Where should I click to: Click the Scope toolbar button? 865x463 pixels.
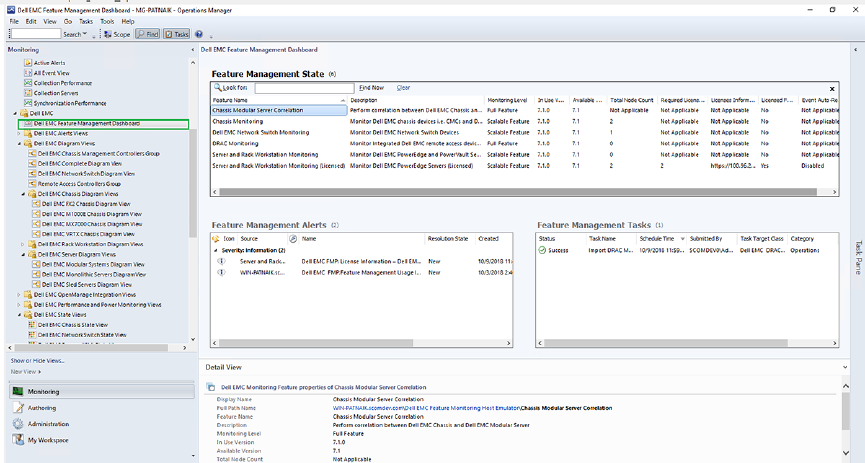[117, 34]
